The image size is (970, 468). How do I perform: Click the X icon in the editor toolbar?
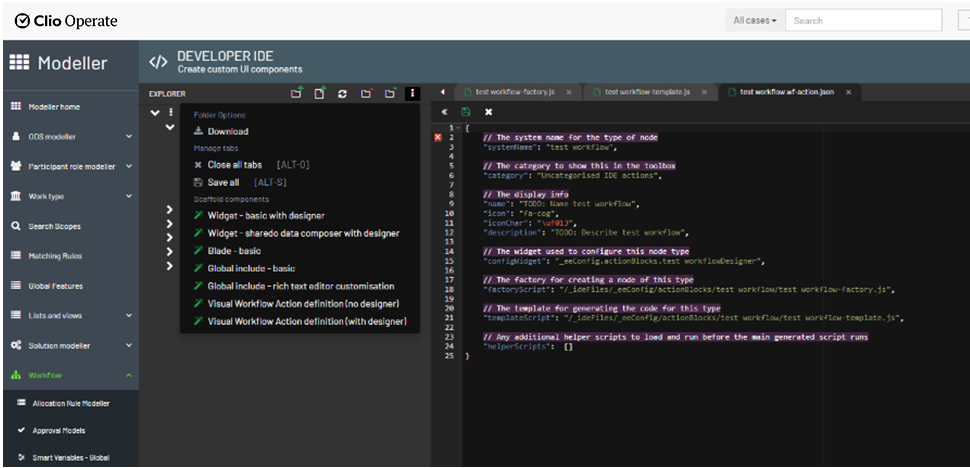[488, 112]
